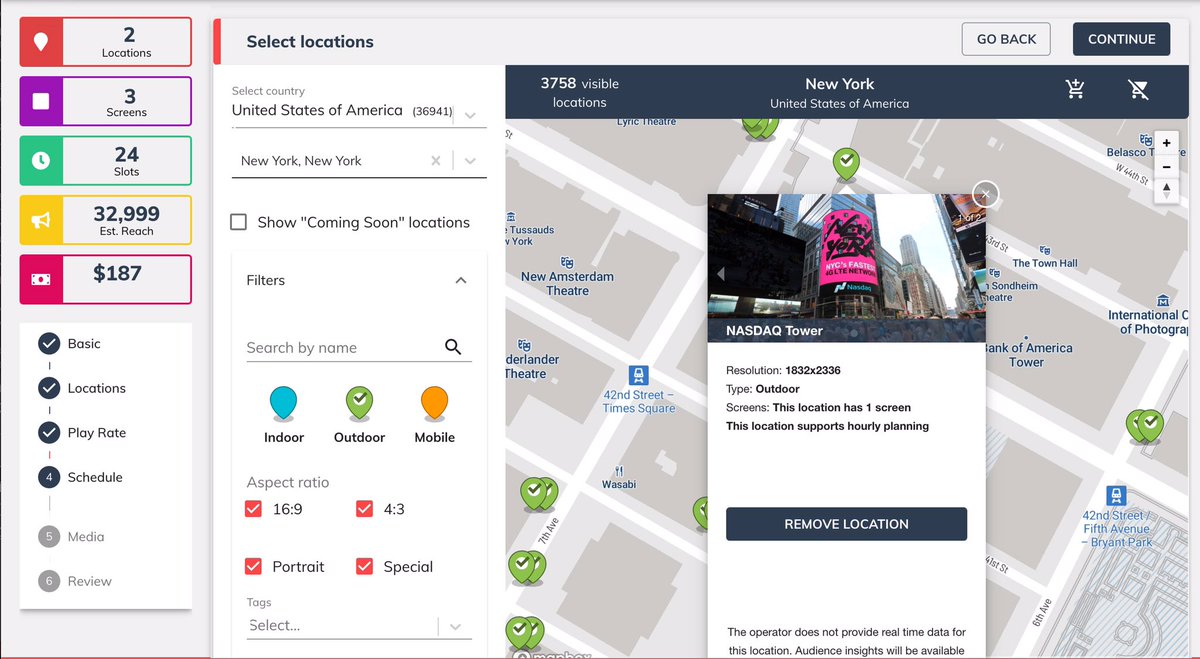
Task: Go to the Locations step
Action: pyautogui.click(x=82, y=388)
